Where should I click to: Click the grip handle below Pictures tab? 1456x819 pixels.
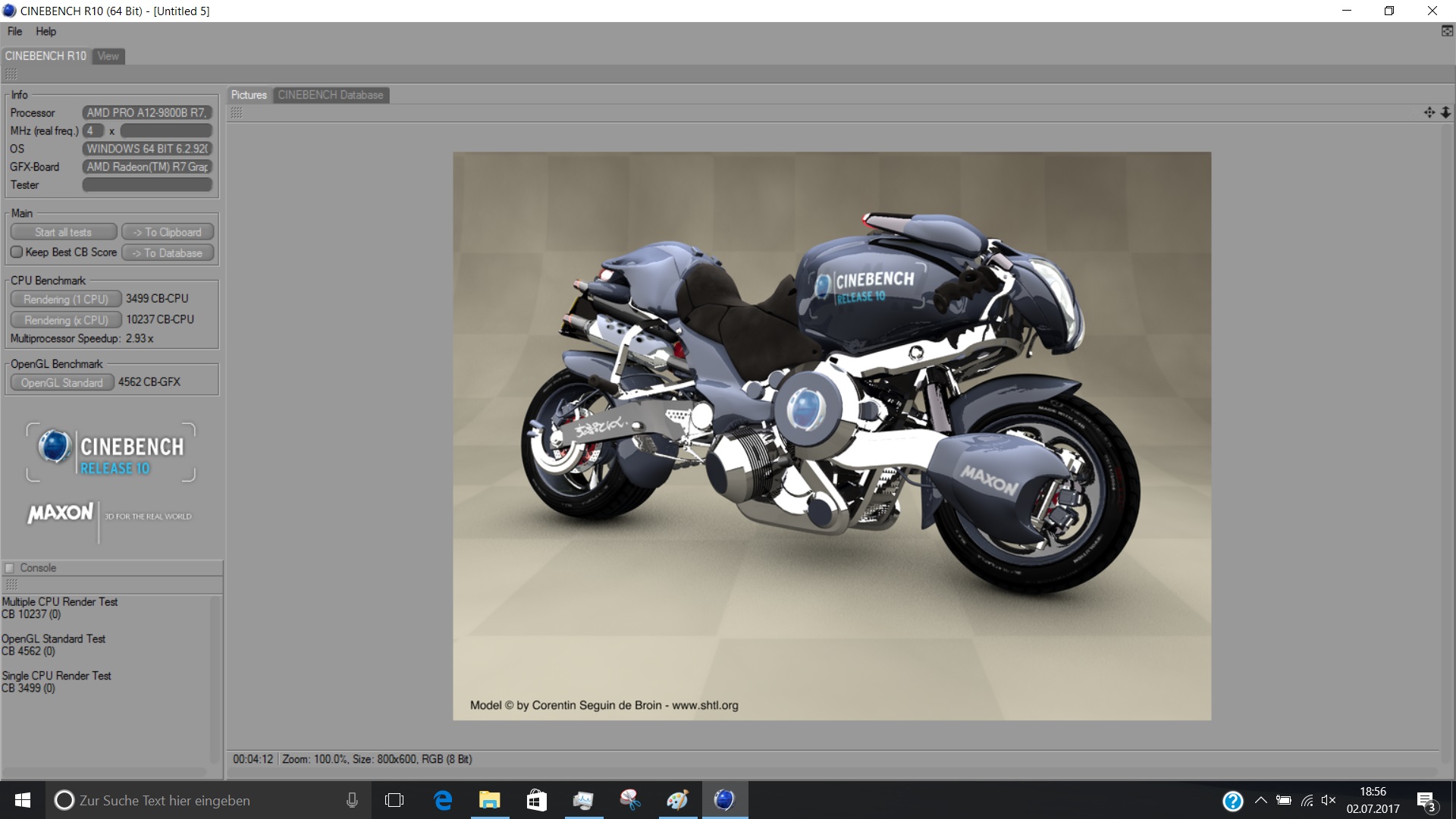coord(237,112)
